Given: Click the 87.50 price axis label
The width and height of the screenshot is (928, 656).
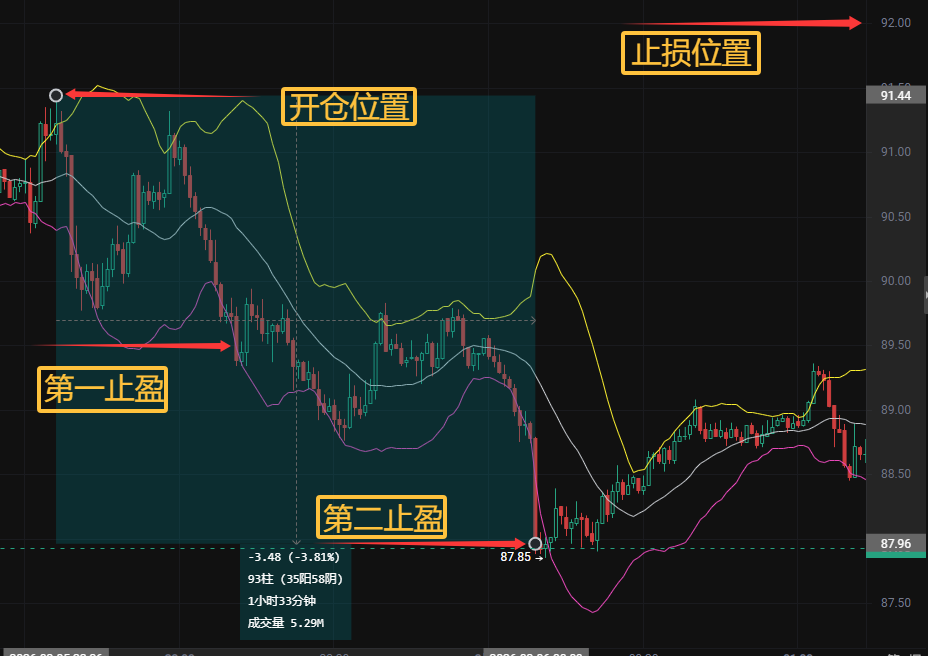Looking at the screenshot, I should (x=895, y=603).
